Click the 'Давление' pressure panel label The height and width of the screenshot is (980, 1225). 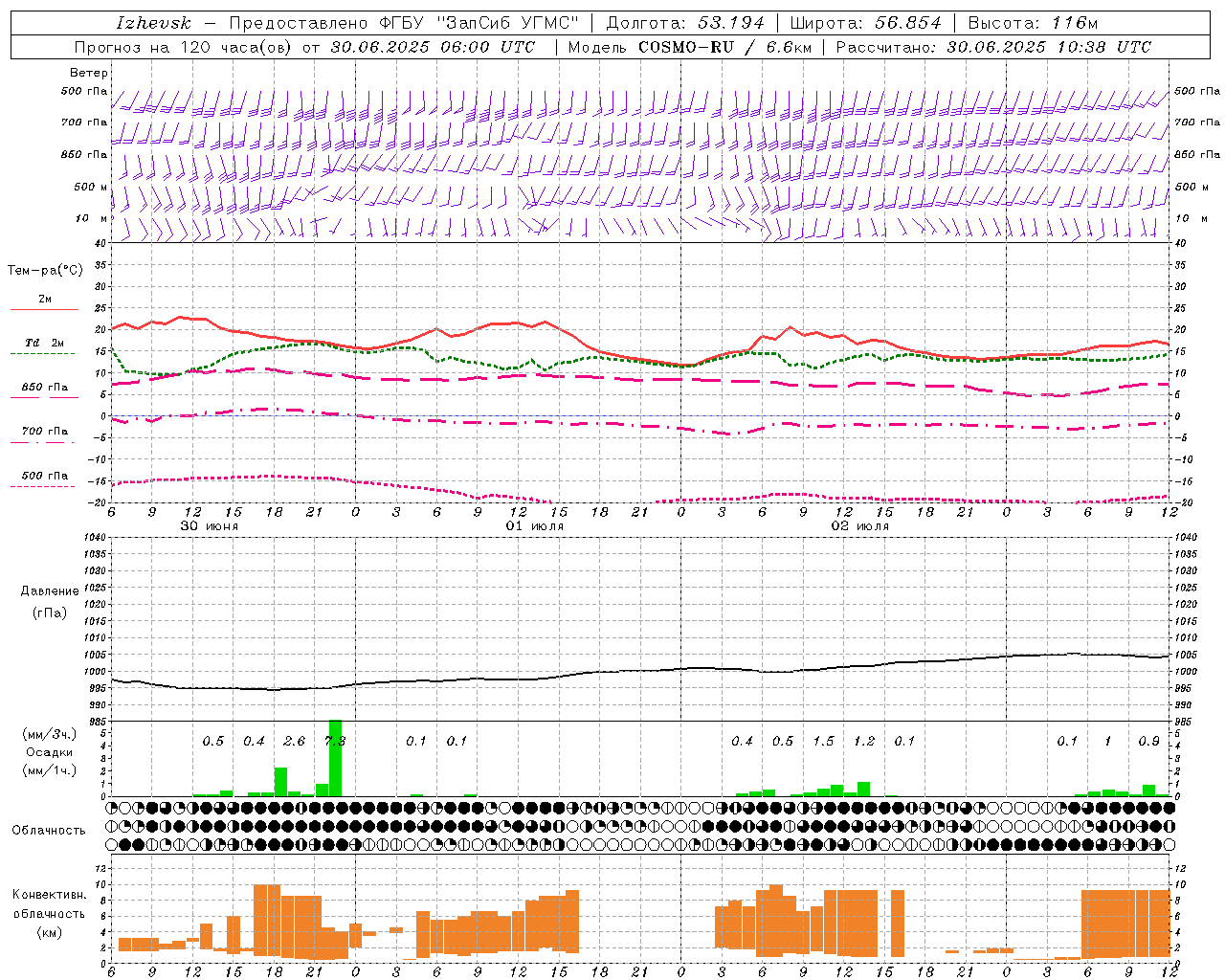[50, 591]
